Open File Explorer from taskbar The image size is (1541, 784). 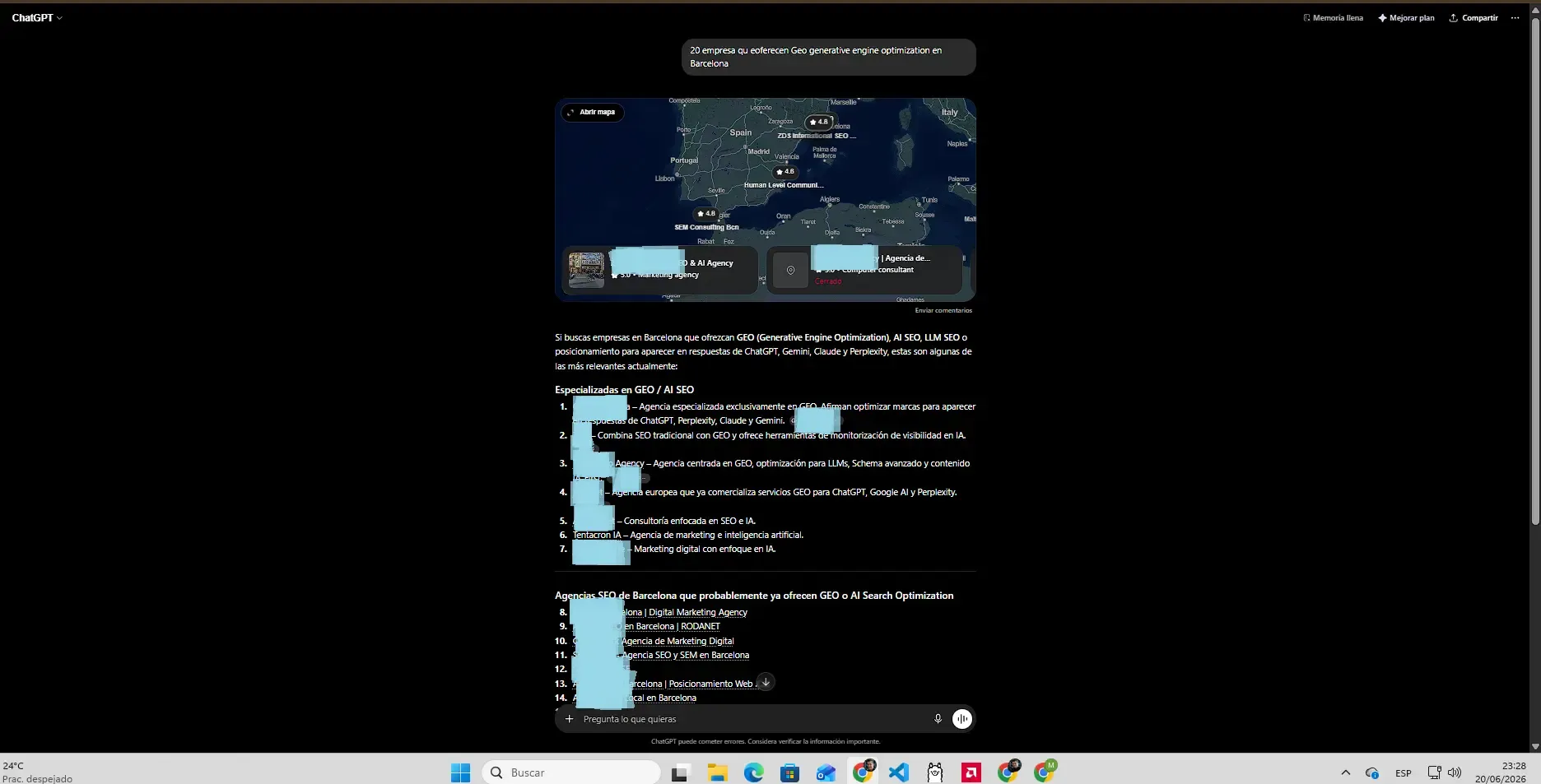coord(717,772)
